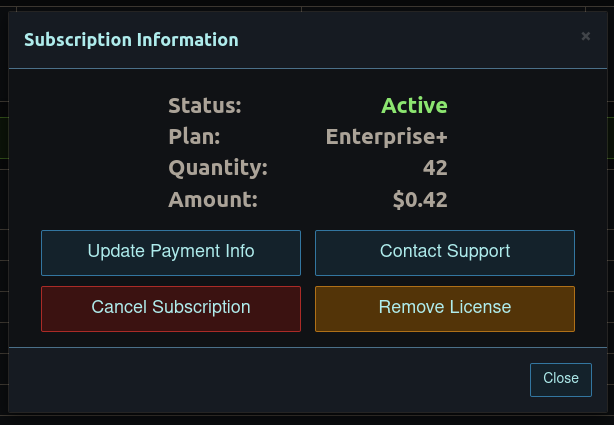Click the quantity value 42

[434, 168]
